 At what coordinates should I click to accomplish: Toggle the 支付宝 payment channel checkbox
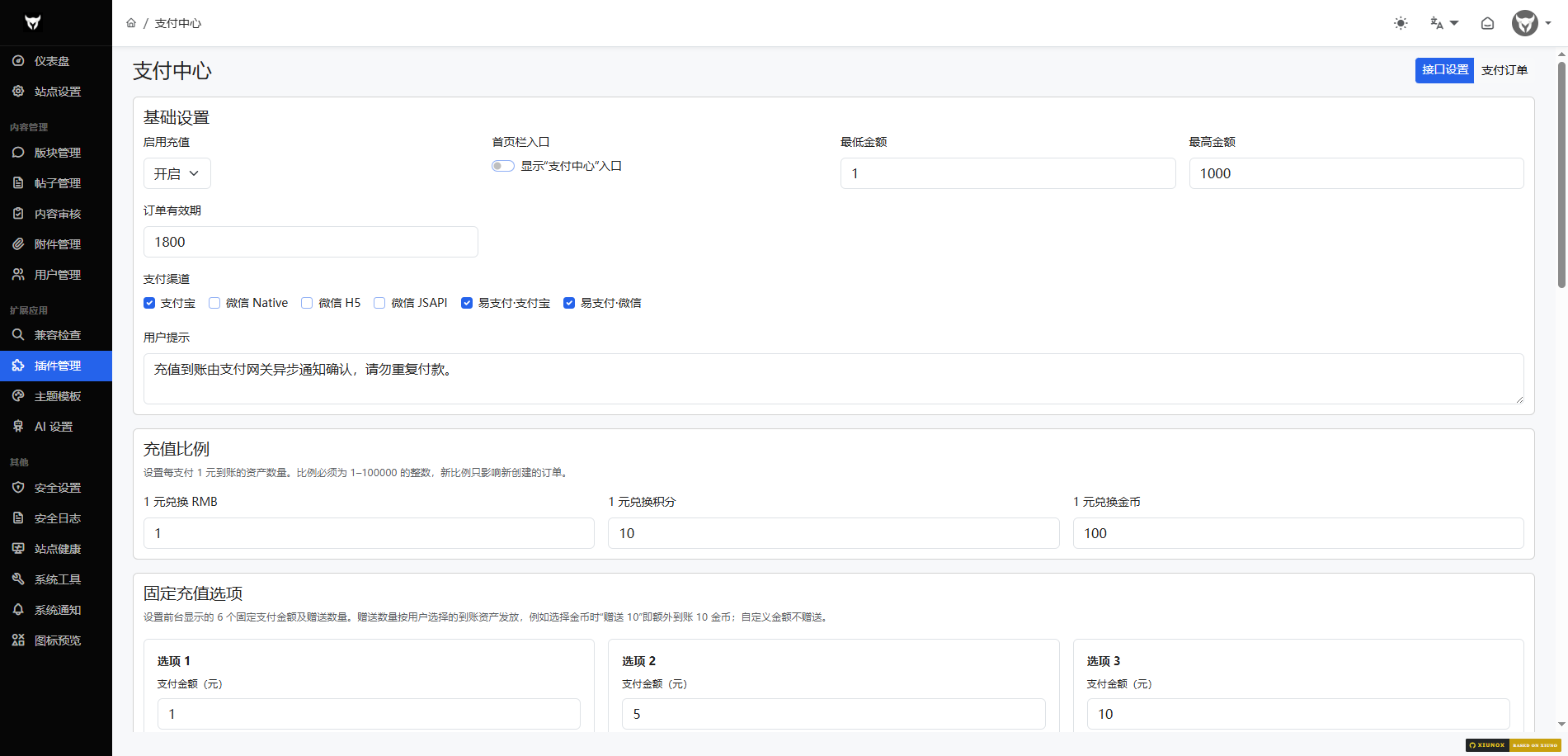point(149,303)
